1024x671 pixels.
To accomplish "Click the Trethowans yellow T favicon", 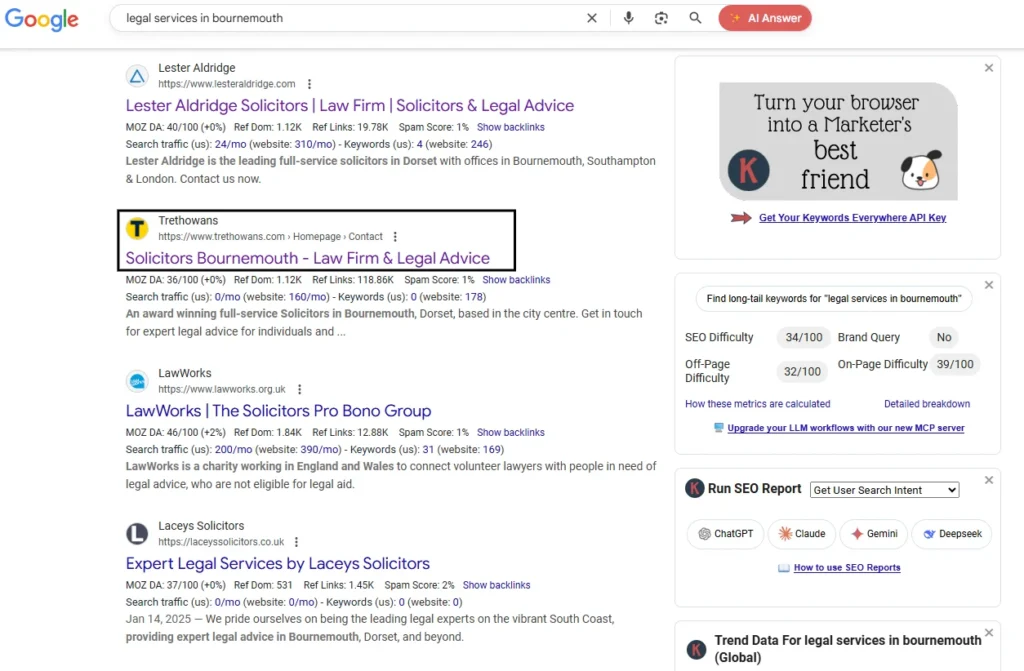I will click(137, 229).
